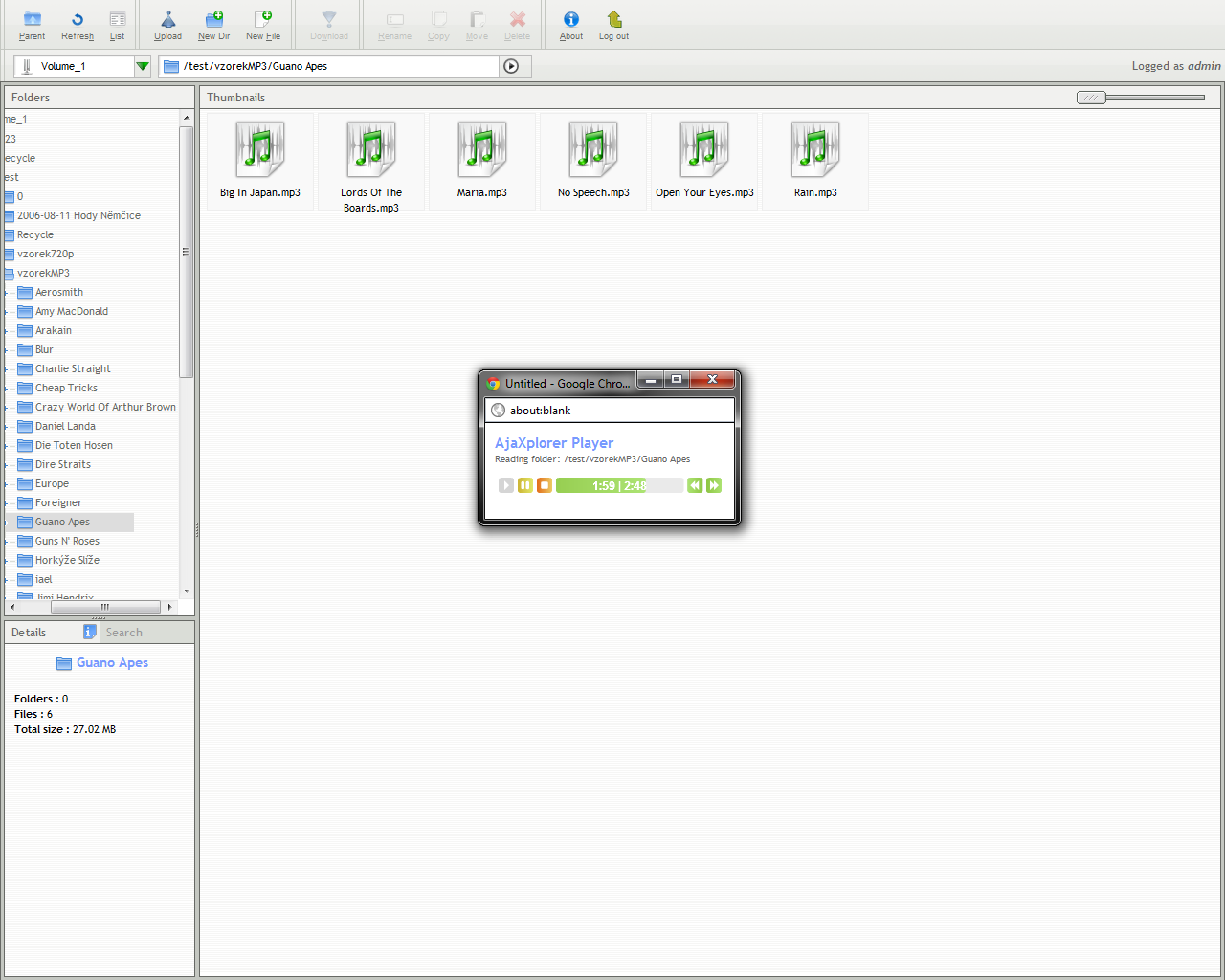The width and height of the screenshot is (1225, 980).
Task: Create a New Dir
Action: tap(213, 26)
